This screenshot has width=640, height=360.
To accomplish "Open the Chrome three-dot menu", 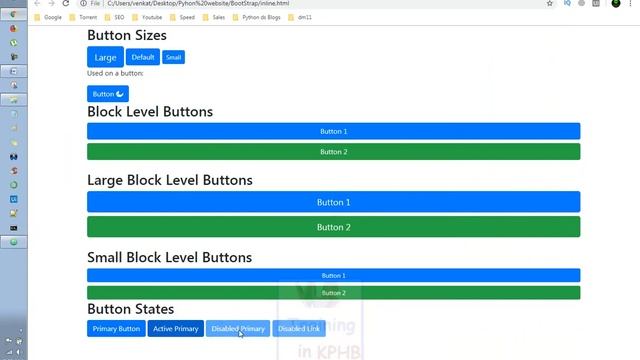I will tap(630, 3).
